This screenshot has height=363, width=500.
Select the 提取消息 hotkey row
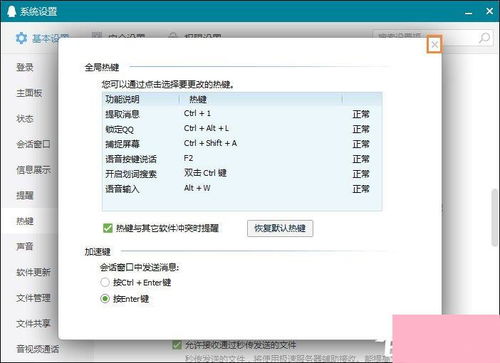[x=242, y=114]
